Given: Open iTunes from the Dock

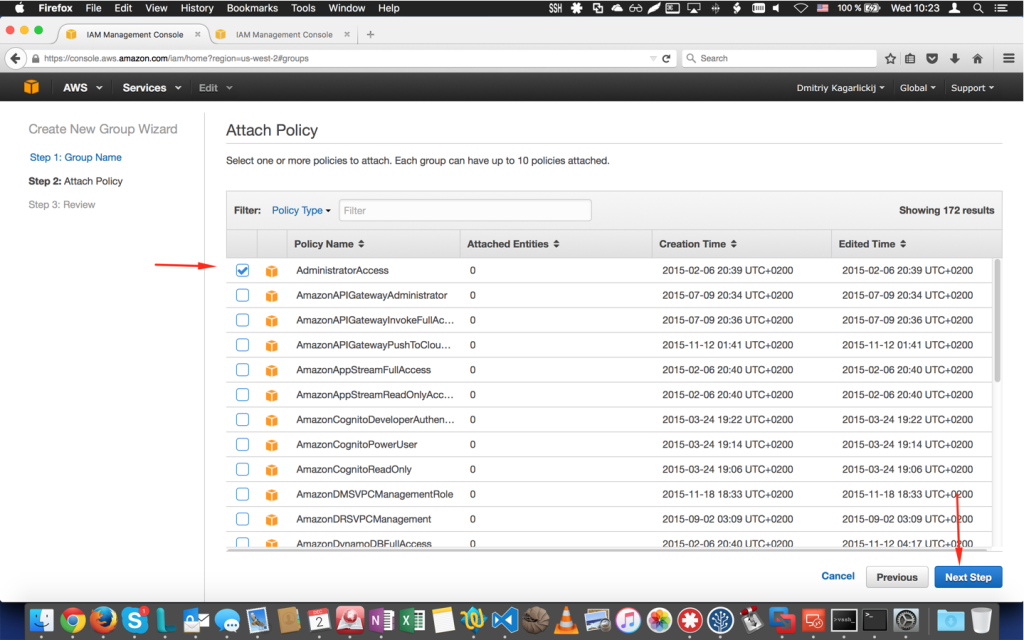Looking at the screenshot, I should [628, 620].
